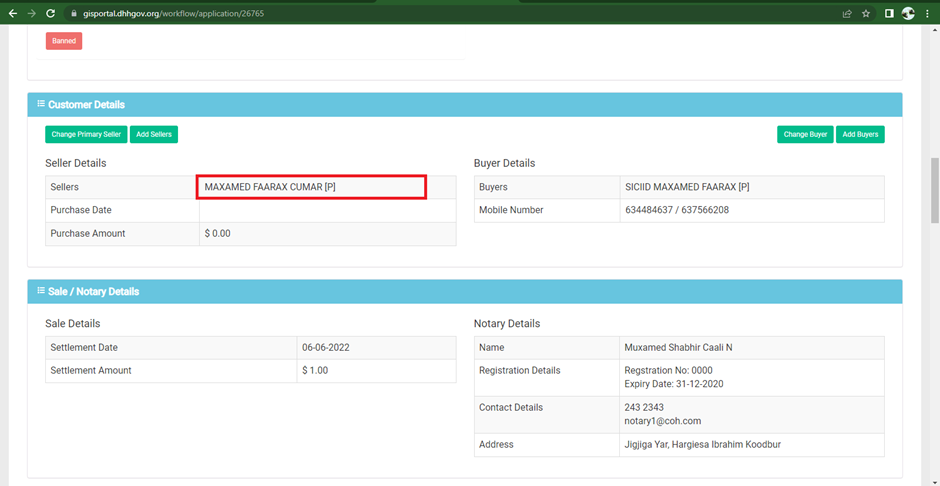Click the page vertical scrollbar thumb
940x486 pixels.
pyautogui.click(x=935, y=191)
